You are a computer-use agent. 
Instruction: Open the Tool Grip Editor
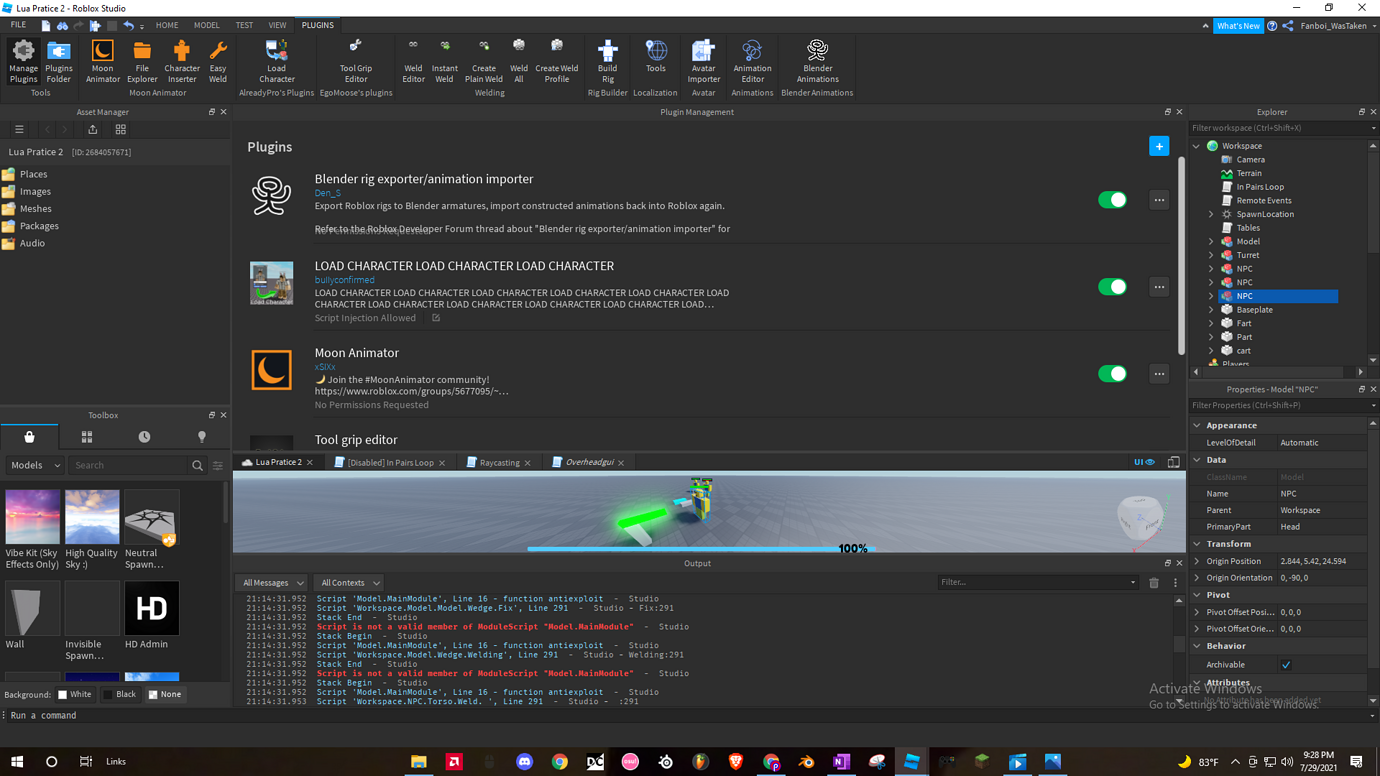tap(356, 61)
